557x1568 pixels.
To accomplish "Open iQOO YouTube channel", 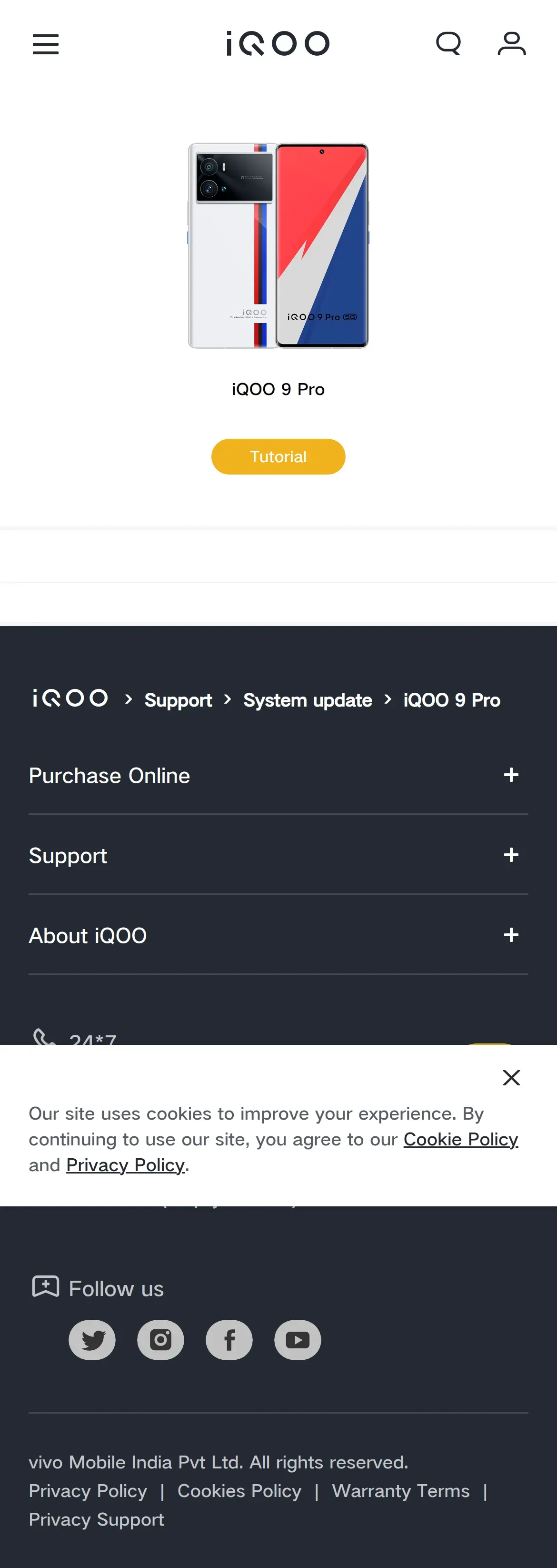I will [x=298, y=1340].
